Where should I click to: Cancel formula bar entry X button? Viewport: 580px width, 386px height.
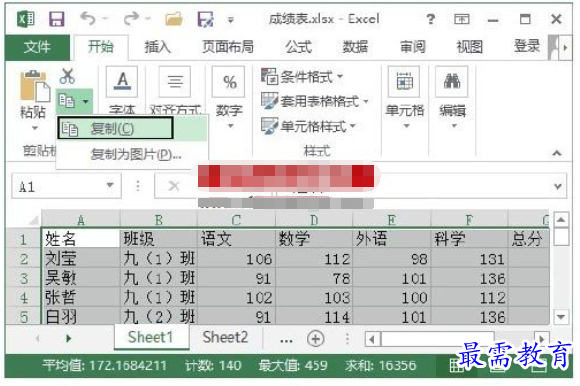(174, 186)
